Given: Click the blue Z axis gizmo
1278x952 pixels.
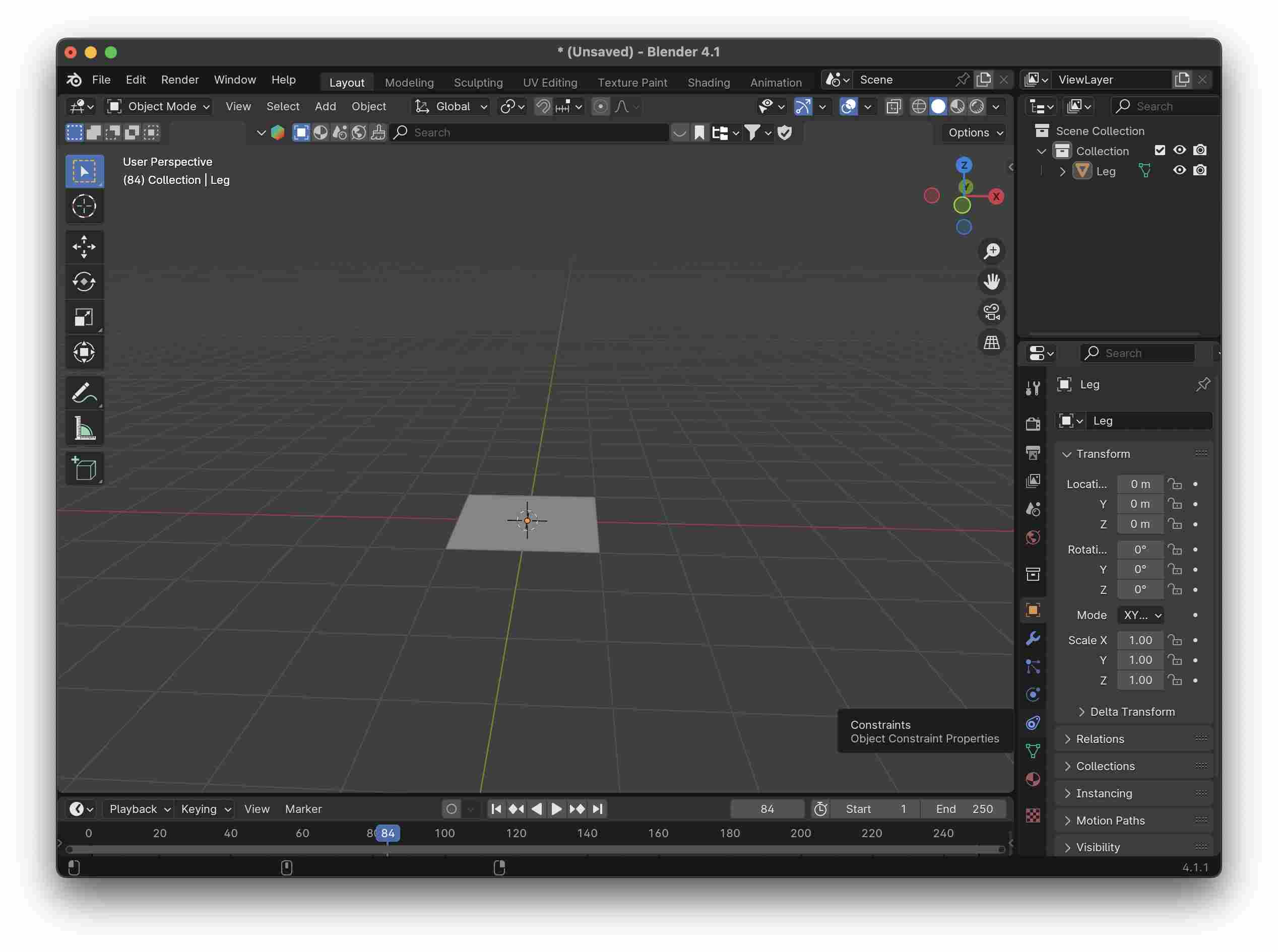Looking at the screenshot, I should pos(963,165).
